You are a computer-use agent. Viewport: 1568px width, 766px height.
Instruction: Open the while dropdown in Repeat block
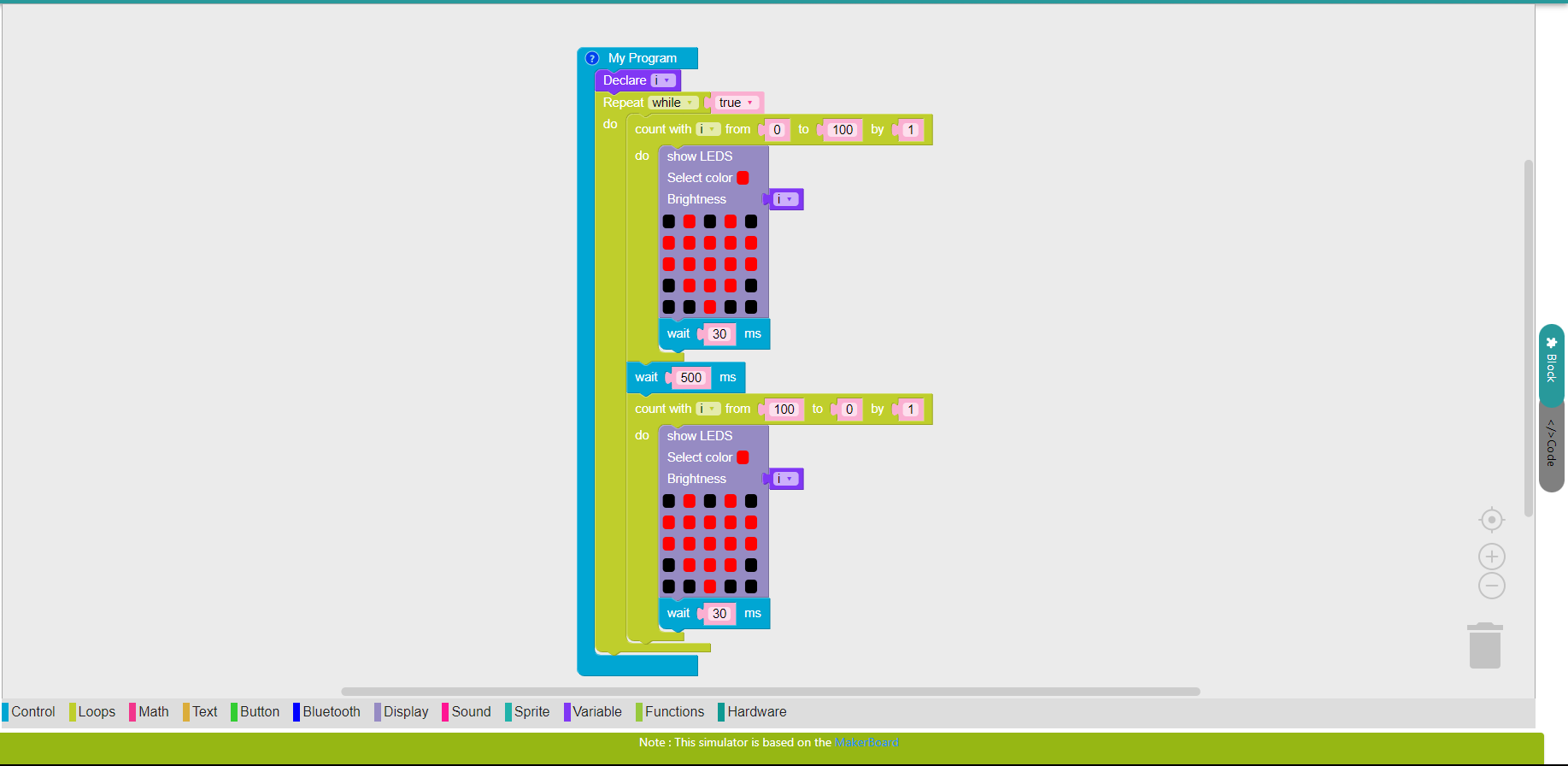[x=672, y=103]
